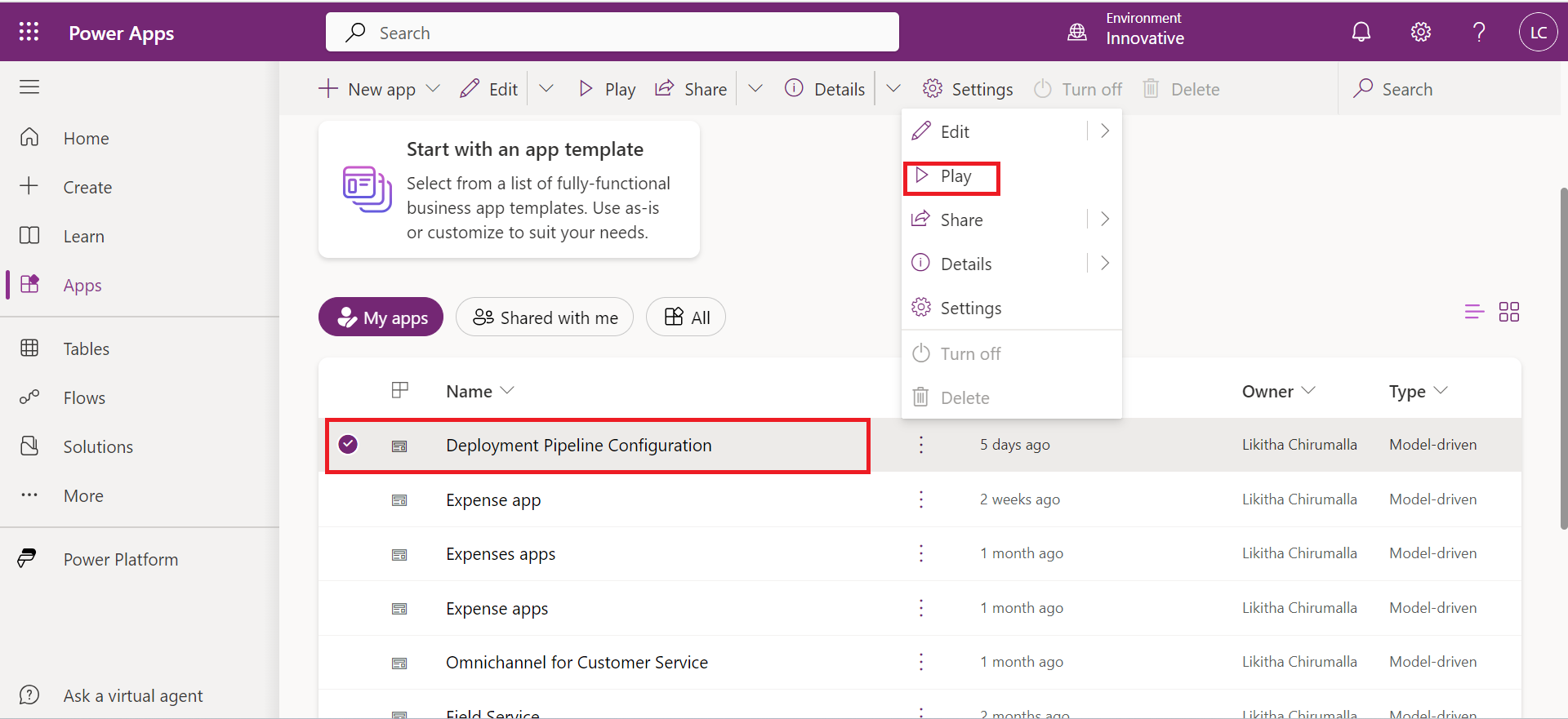Sort by the Name column header
This screenshot has height=719, width=1568.
pos(470,392)
